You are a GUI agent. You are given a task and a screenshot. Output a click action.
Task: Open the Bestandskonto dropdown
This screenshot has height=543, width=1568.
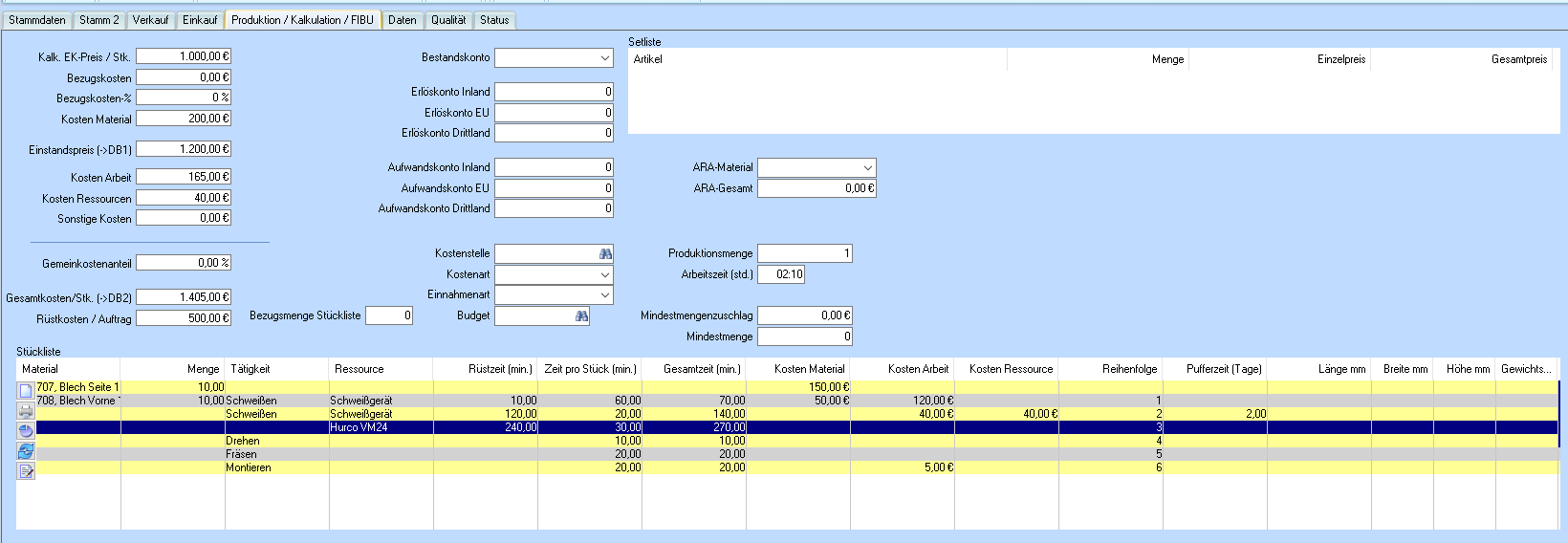pos(604,58)
